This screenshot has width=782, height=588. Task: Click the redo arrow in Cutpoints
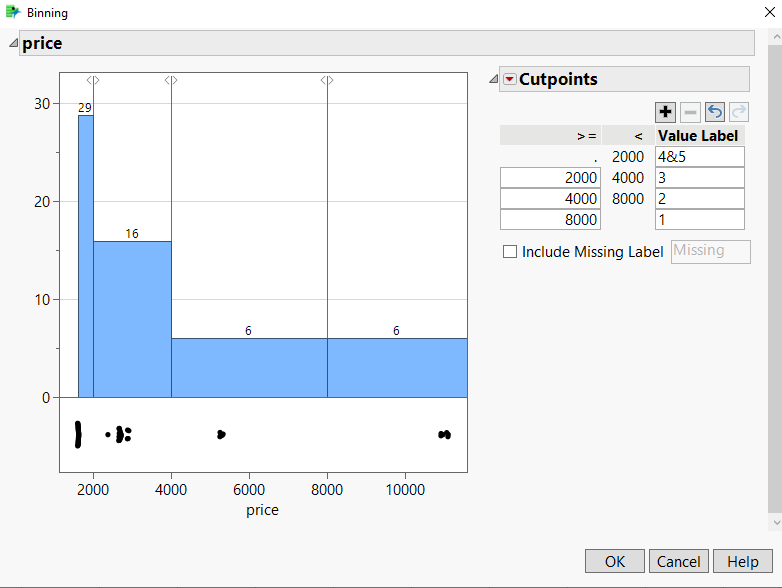point(738,112)
